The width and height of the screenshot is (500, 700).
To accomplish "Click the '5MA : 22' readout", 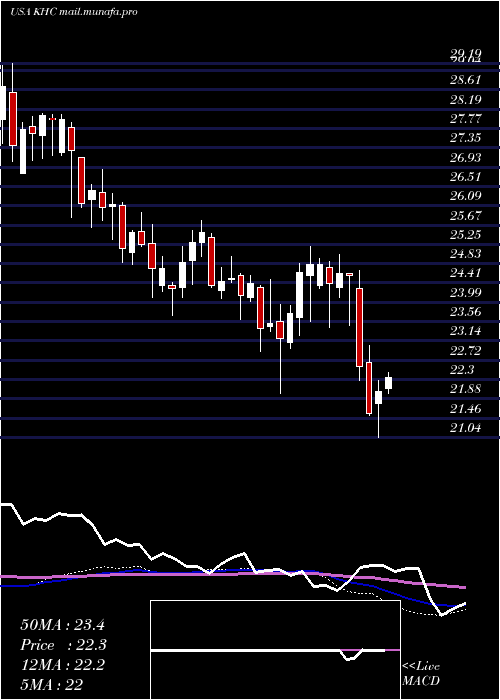I will tap(51, 685).
